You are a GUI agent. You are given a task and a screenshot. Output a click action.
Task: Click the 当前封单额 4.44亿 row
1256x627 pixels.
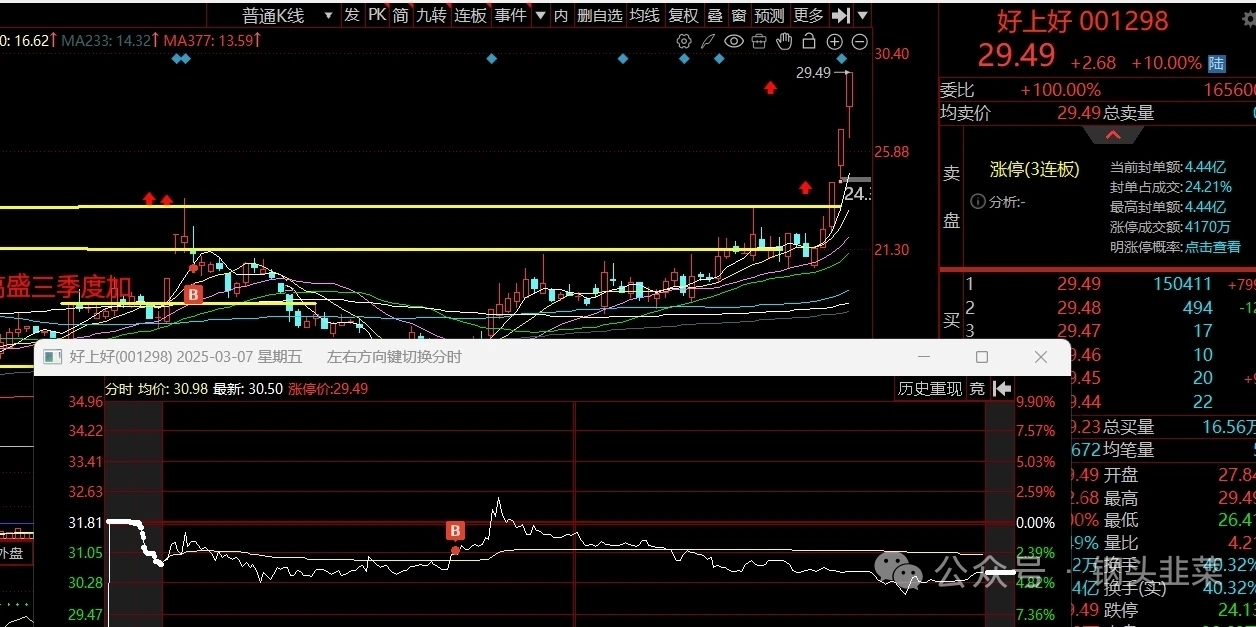[x=1168, y=167]
